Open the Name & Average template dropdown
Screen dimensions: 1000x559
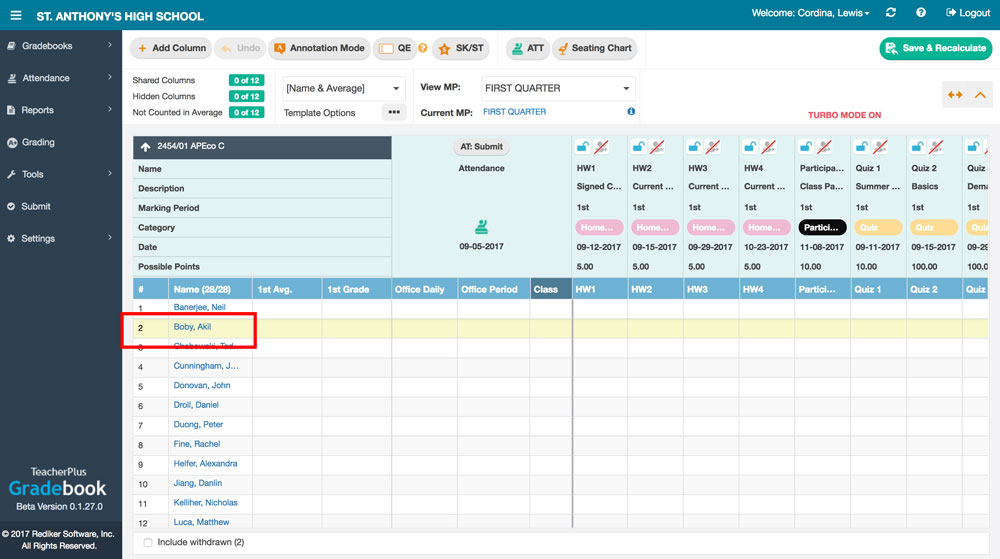coord(342,88)
